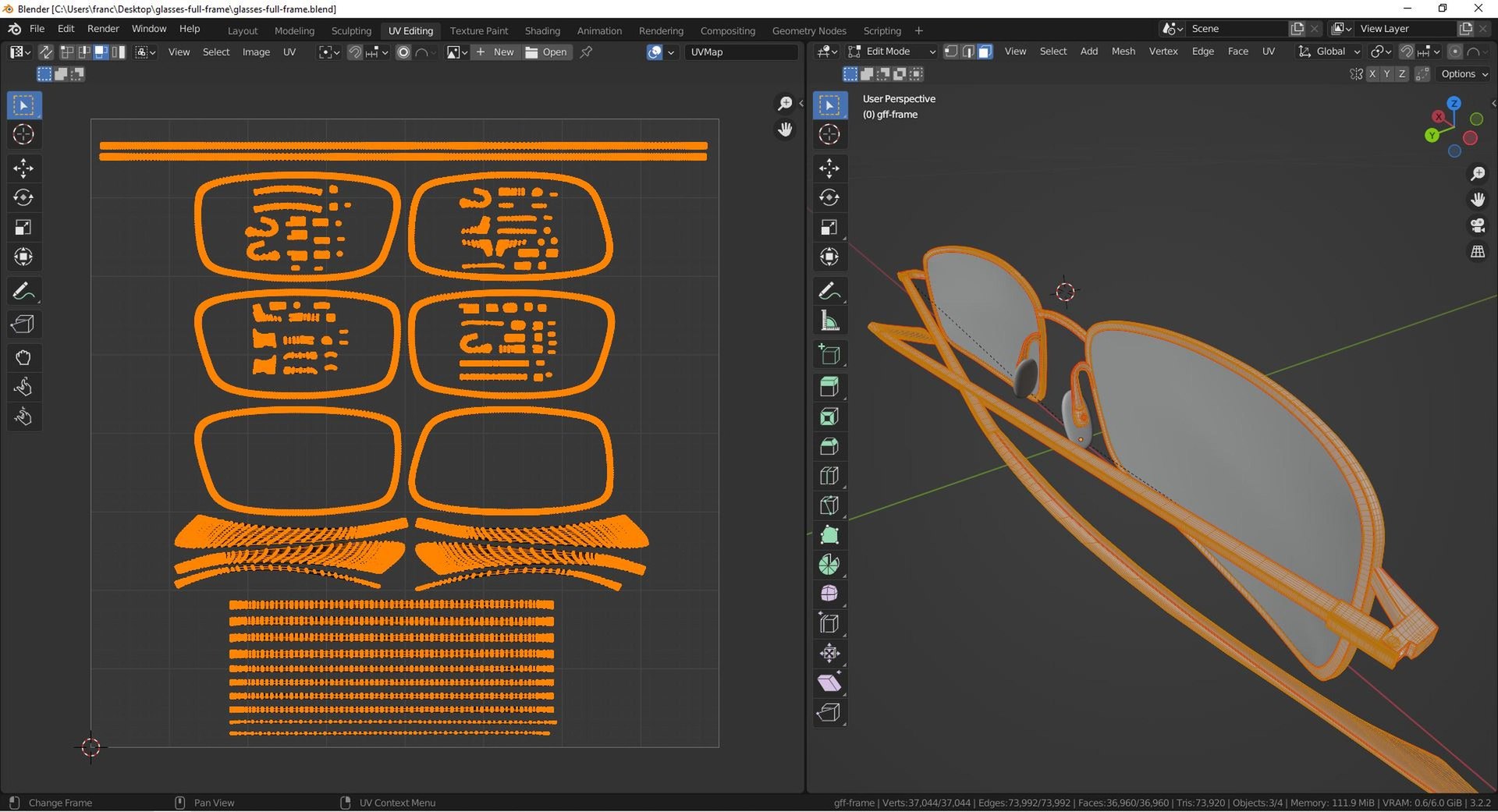The width and height of the screenshot is (1498, 812).
Task: Toggle proportional editing in UV editor
Action: point(403,52)
